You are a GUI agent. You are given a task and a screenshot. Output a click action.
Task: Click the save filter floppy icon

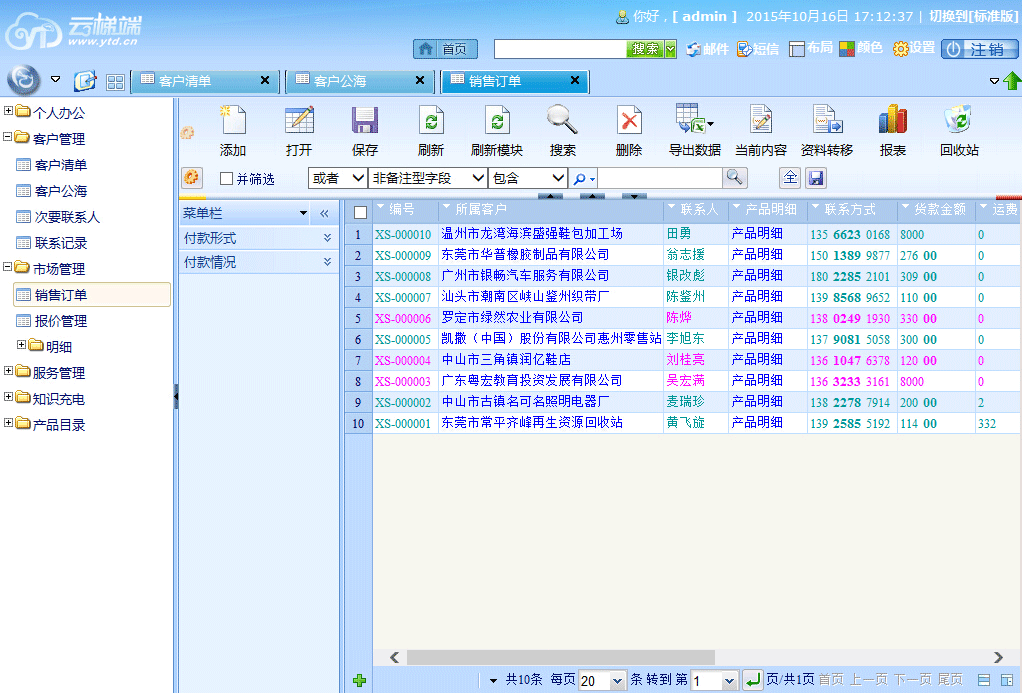coord(816,177)
